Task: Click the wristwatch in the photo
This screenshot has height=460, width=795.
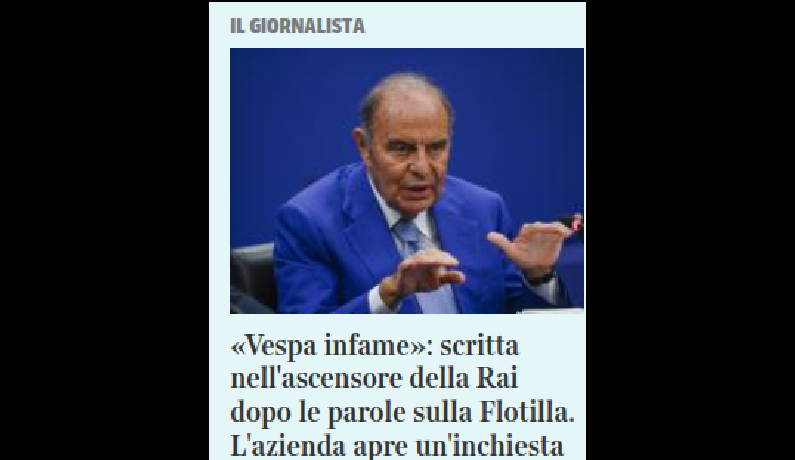Action: (x=539, y=278)
